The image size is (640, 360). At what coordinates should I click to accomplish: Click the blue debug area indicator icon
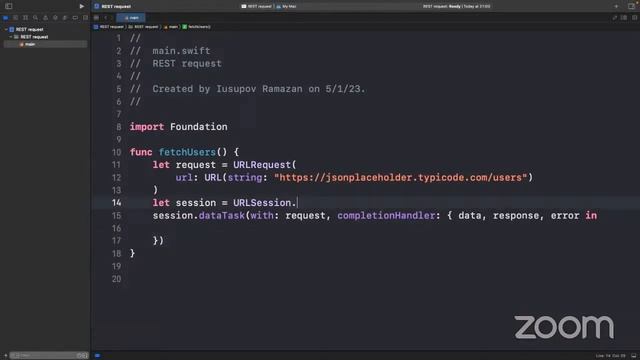point(97,356)
